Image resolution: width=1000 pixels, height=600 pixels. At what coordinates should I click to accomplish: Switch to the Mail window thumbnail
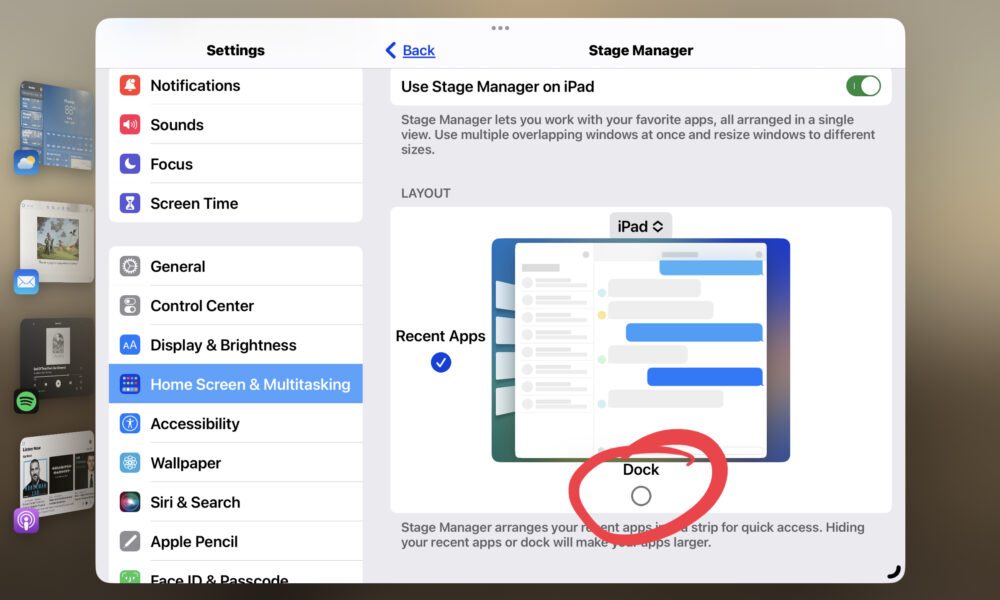(x=57, y=241)
